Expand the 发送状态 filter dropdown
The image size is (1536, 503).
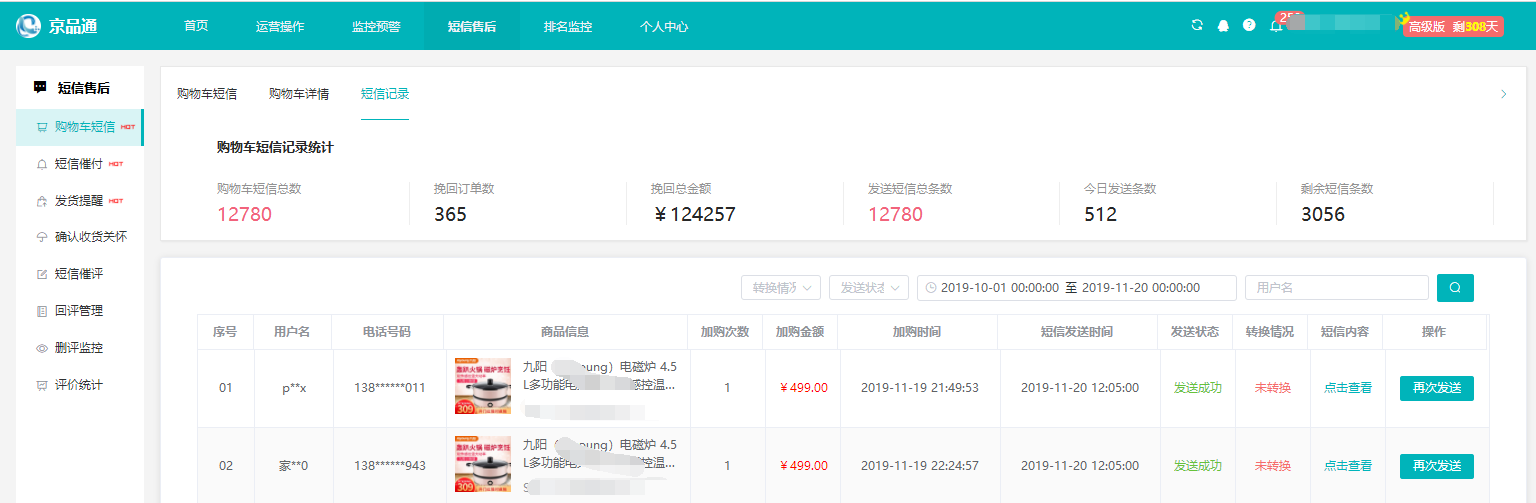click(x=868, y=288)
